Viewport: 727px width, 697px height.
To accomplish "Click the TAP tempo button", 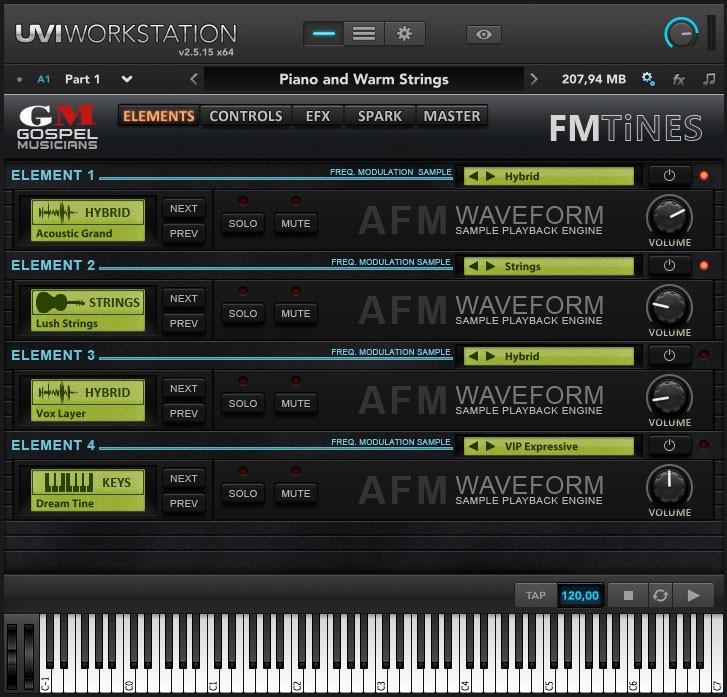I will point(536,595).
